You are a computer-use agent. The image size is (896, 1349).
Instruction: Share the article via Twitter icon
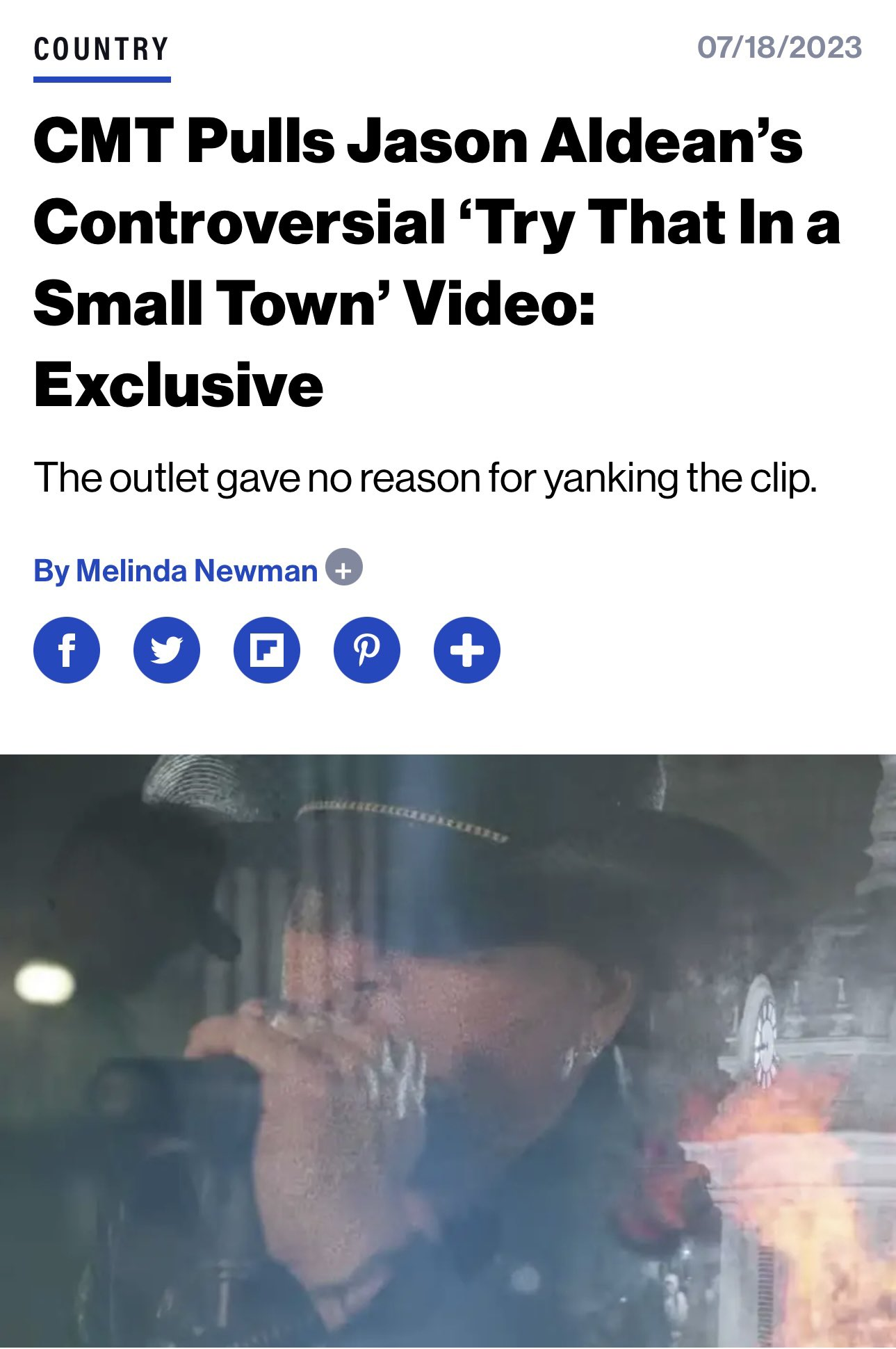[167, 650]
